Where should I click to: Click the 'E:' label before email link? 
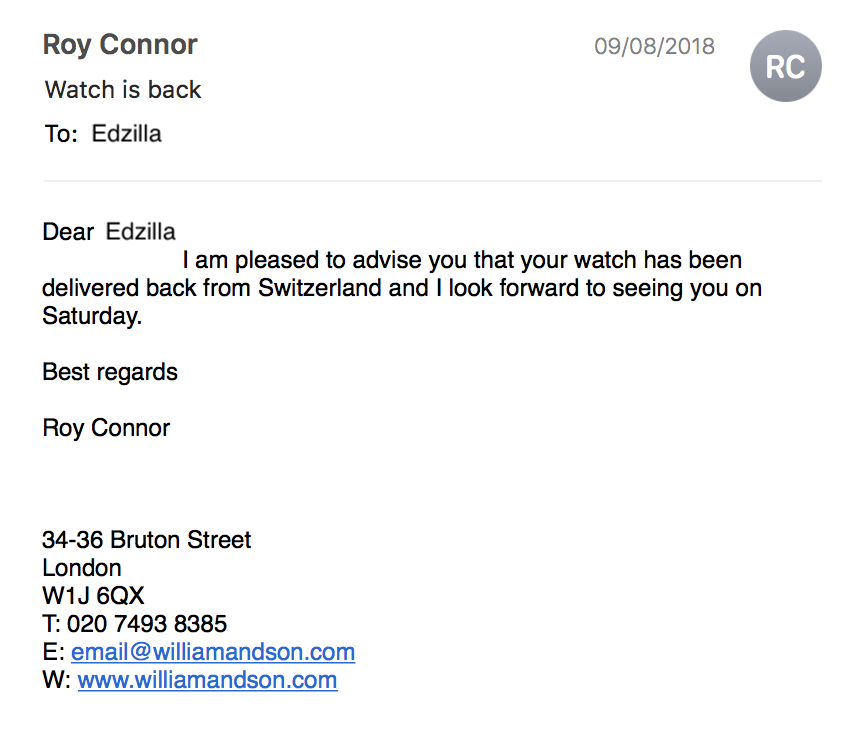coord(54,652)
